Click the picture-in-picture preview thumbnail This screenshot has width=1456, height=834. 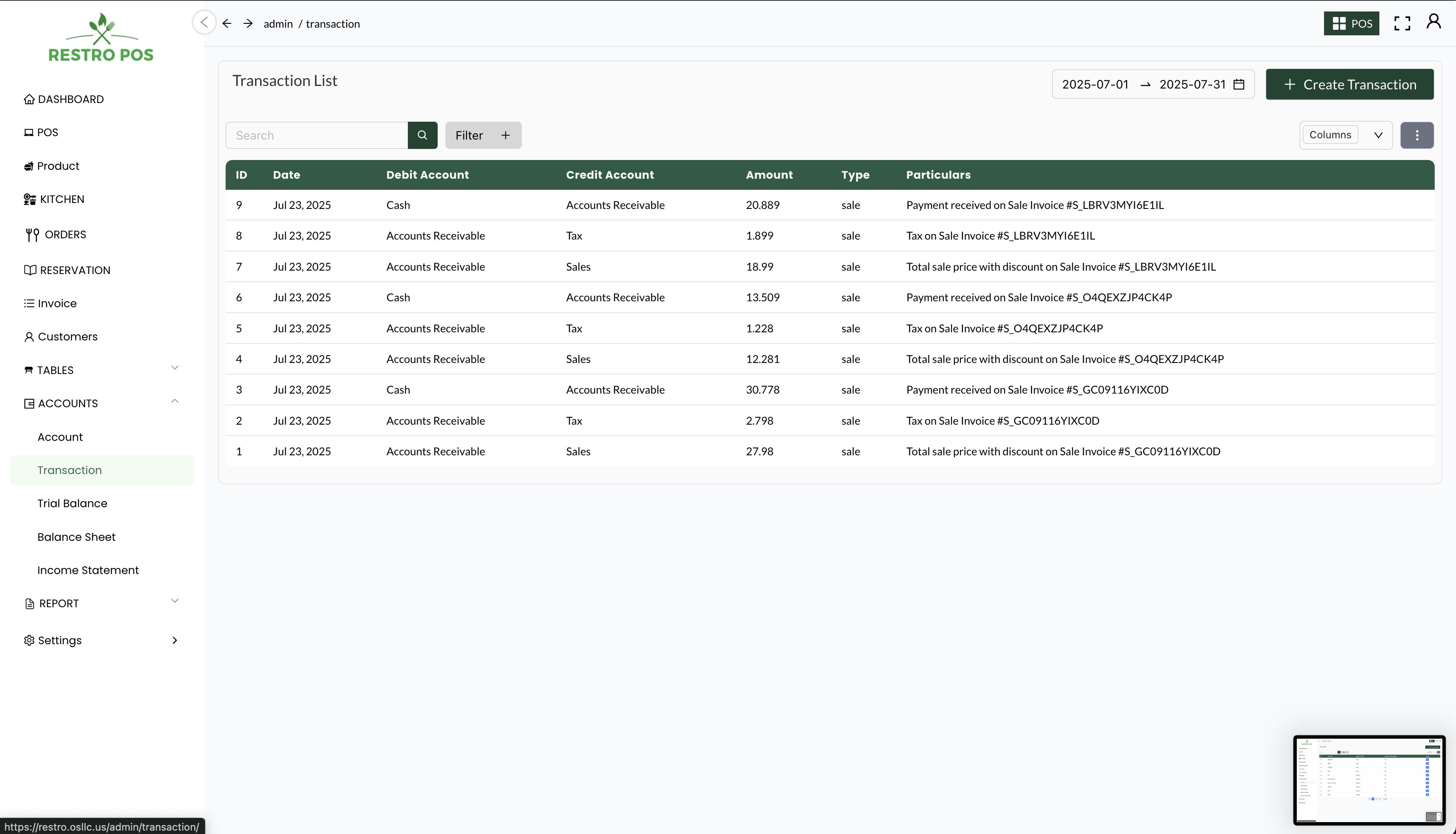tap(1368, 780)
